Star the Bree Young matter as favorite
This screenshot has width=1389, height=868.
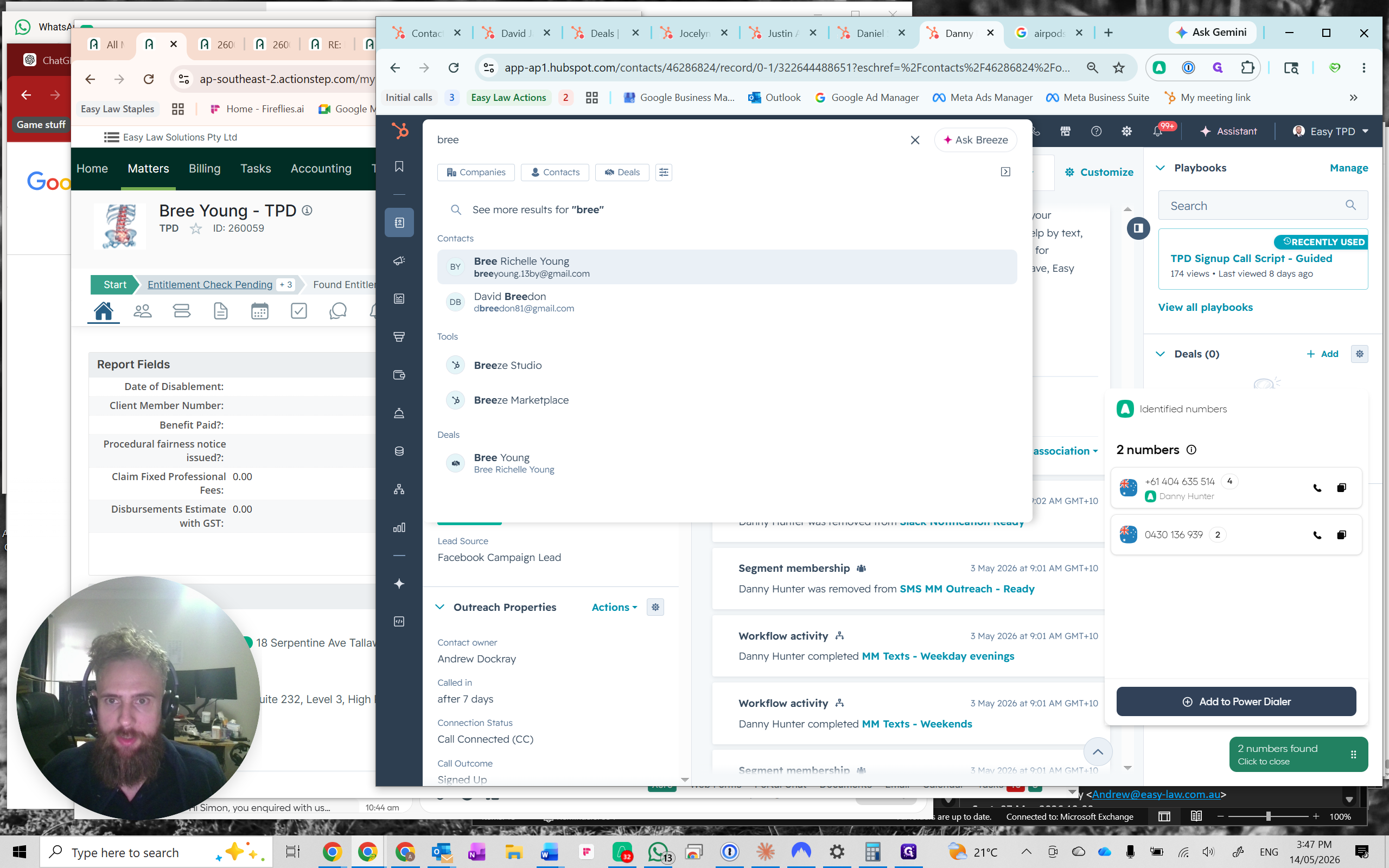[x=196, y=228]
